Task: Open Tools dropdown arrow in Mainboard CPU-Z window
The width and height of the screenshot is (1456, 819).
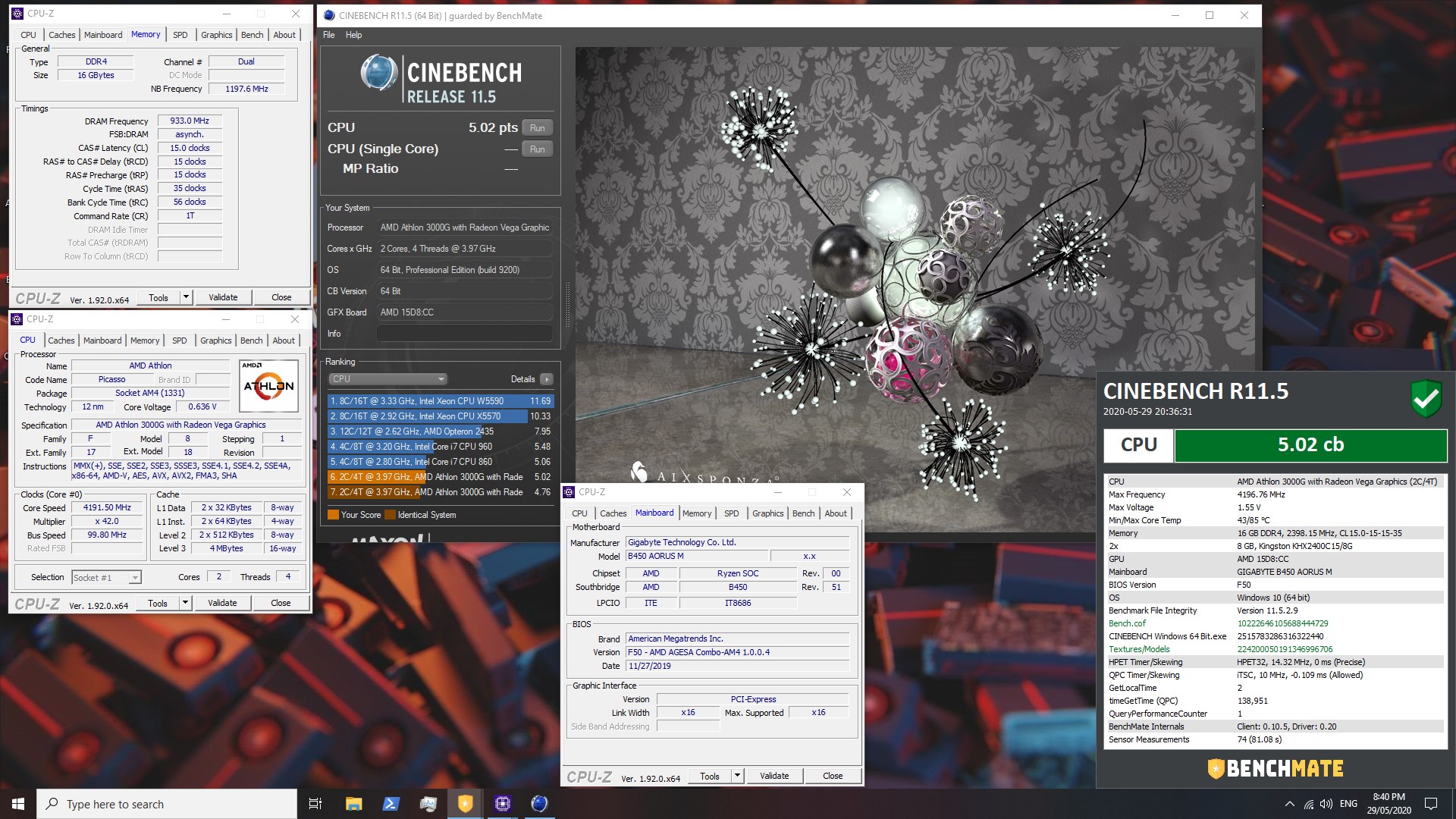Action: coord(737,776)
